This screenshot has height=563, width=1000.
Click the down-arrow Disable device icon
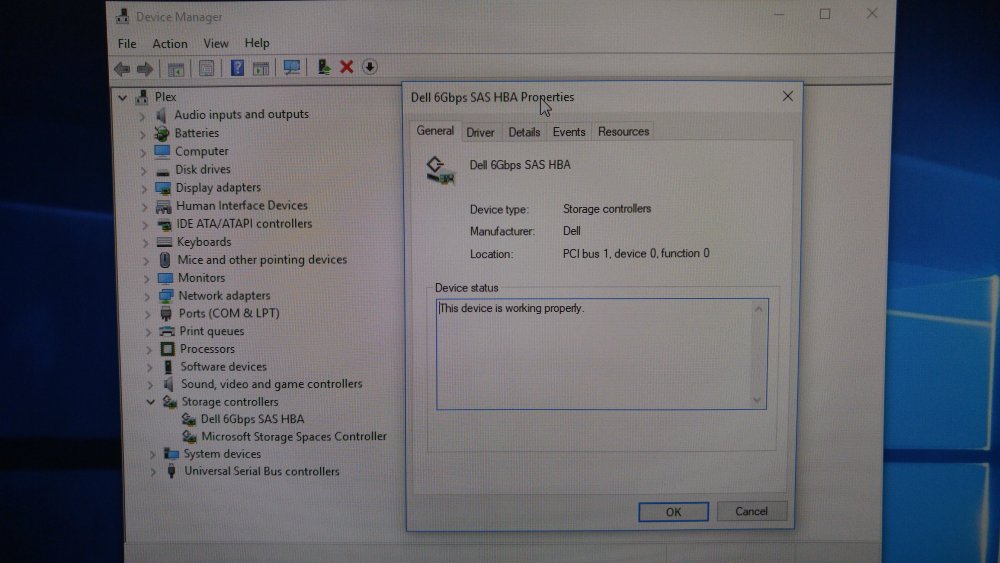click(370, 67)
